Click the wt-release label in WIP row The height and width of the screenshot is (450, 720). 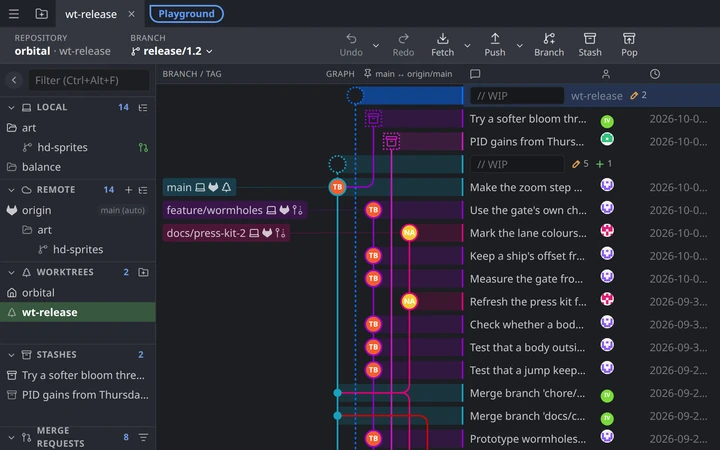coord(596,96)
